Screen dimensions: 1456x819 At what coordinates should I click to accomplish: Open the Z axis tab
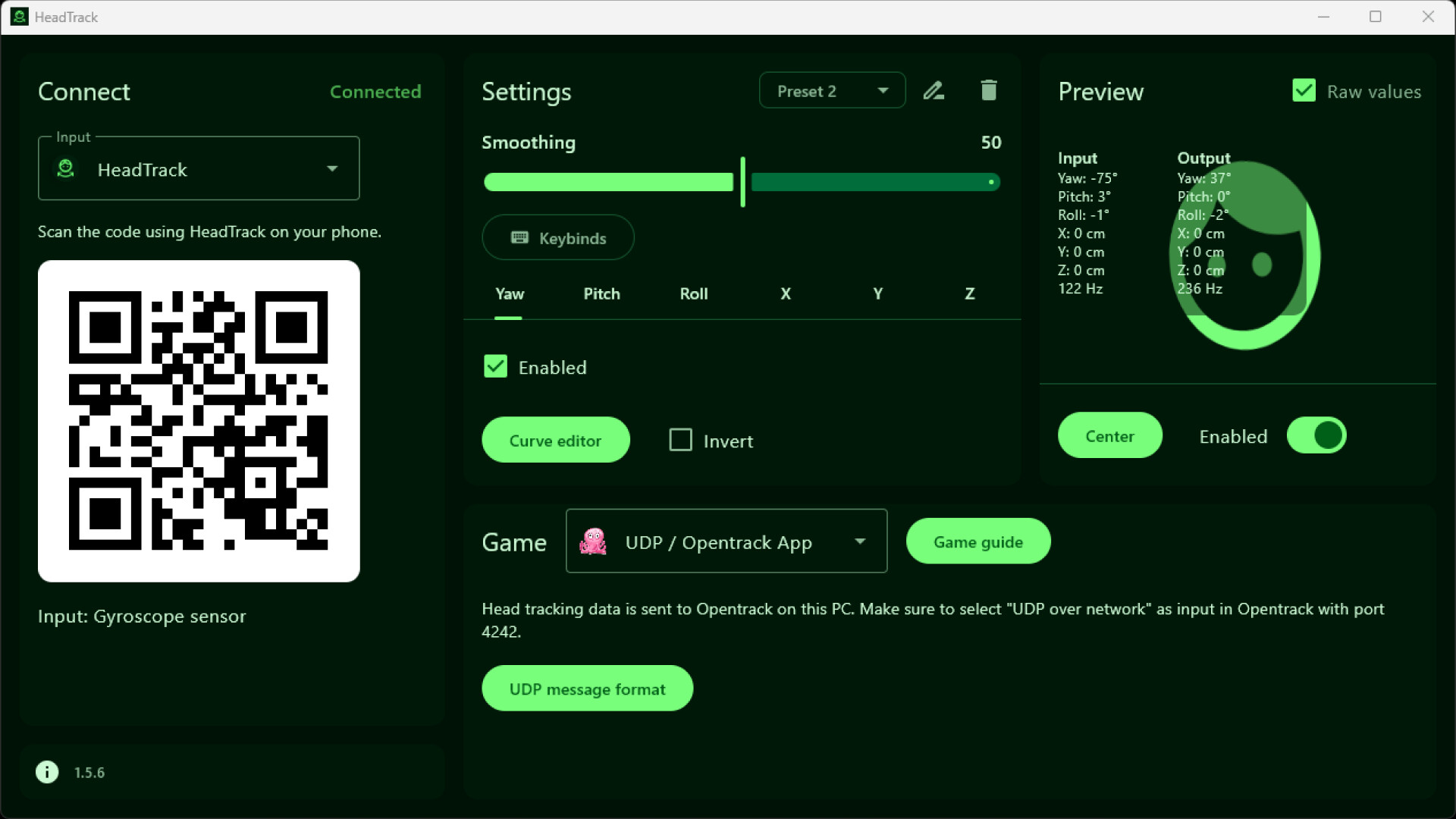969,294
